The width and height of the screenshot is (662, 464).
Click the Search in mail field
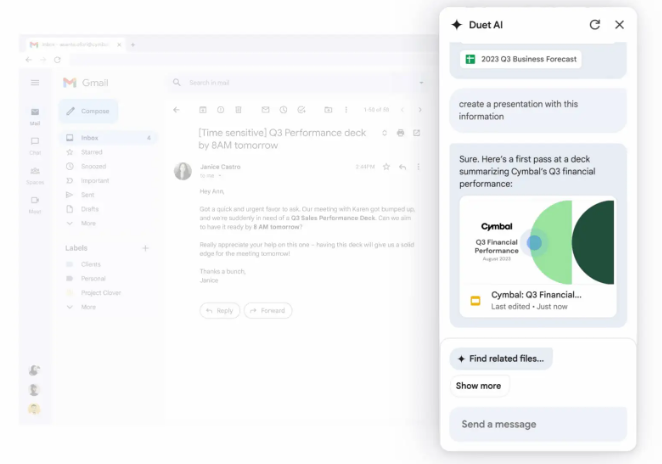click(x=298, y=83)
